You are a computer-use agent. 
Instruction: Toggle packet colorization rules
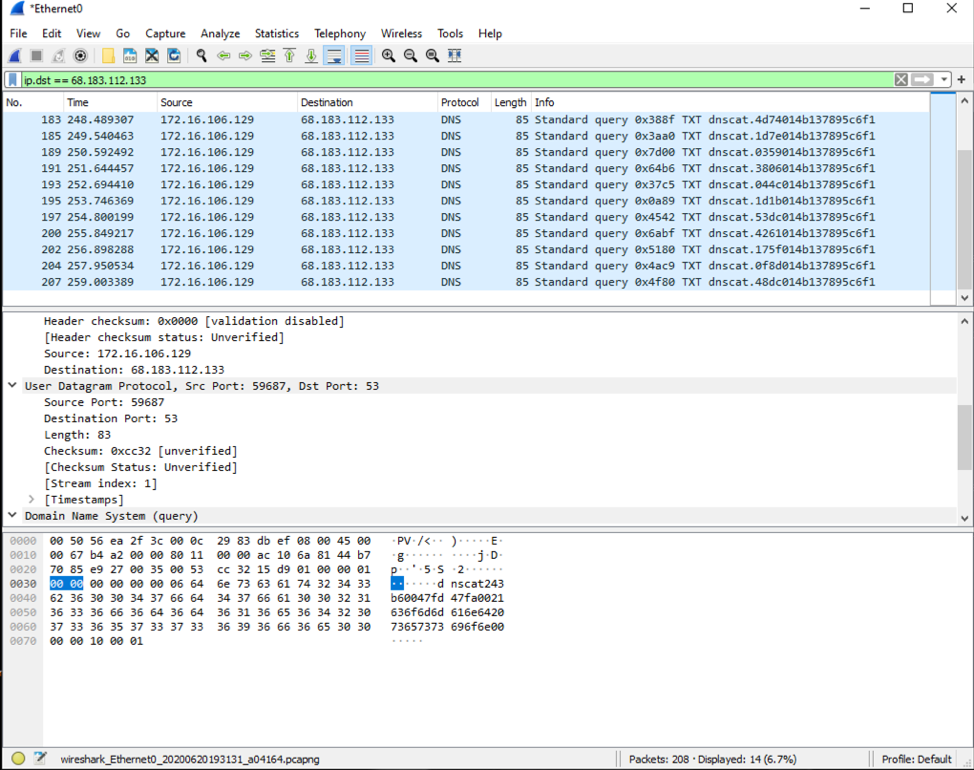click(362, 56)
